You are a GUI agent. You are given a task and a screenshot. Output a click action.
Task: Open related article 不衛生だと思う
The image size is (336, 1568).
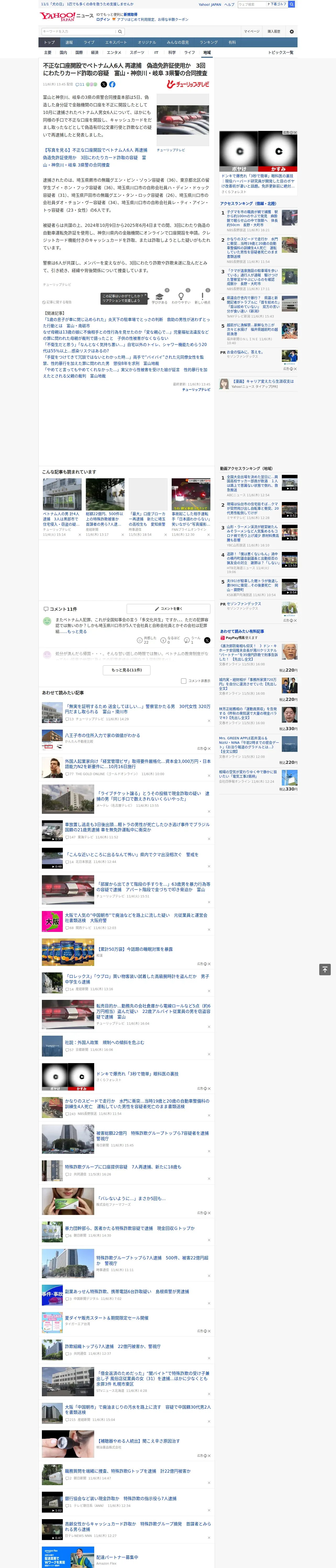126,348
